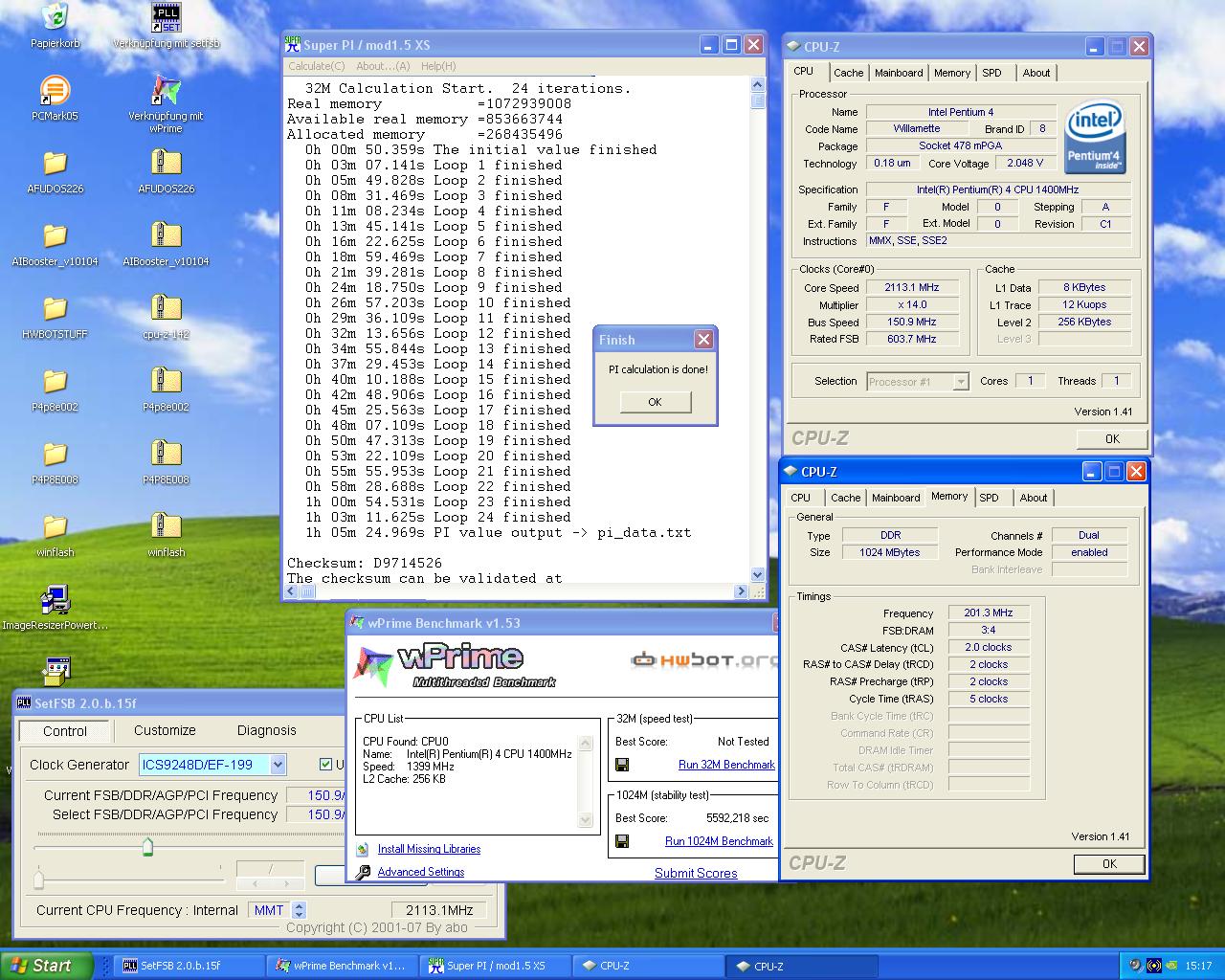Click the wPrime CPU List scrollbar down arrow
Viewport: 1225px width, 980px height.
[586, 821]
